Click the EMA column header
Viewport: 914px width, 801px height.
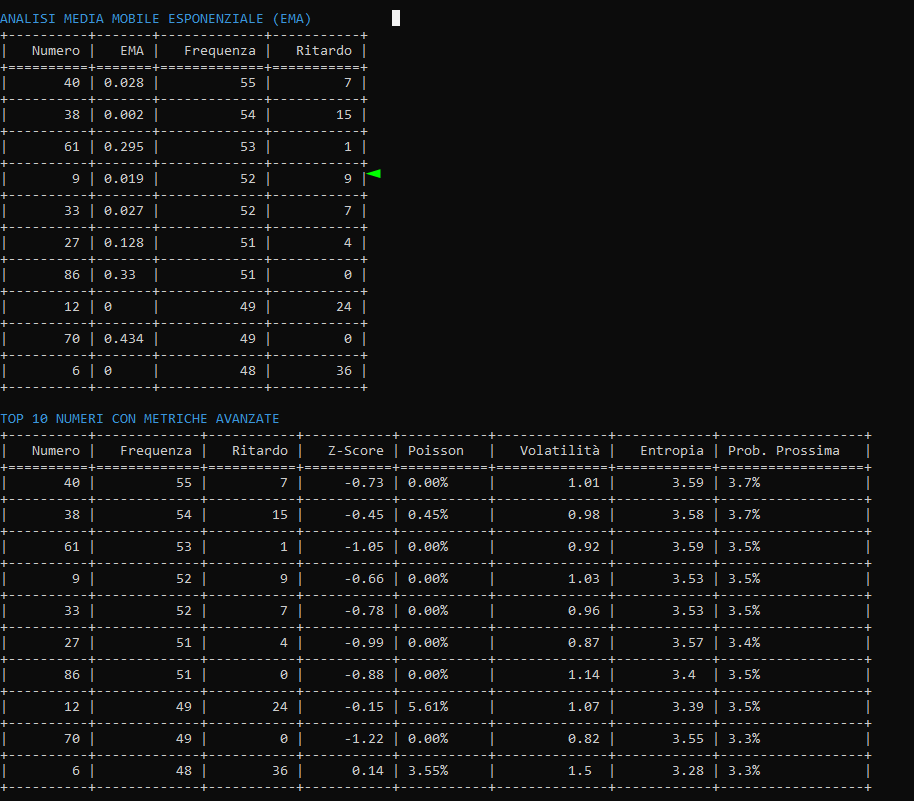pyautogui.click(x=132, y=51)
